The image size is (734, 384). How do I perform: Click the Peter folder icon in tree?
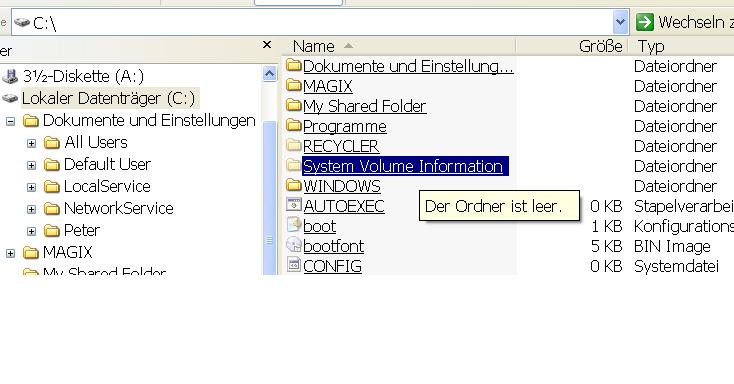pos(51,230)
